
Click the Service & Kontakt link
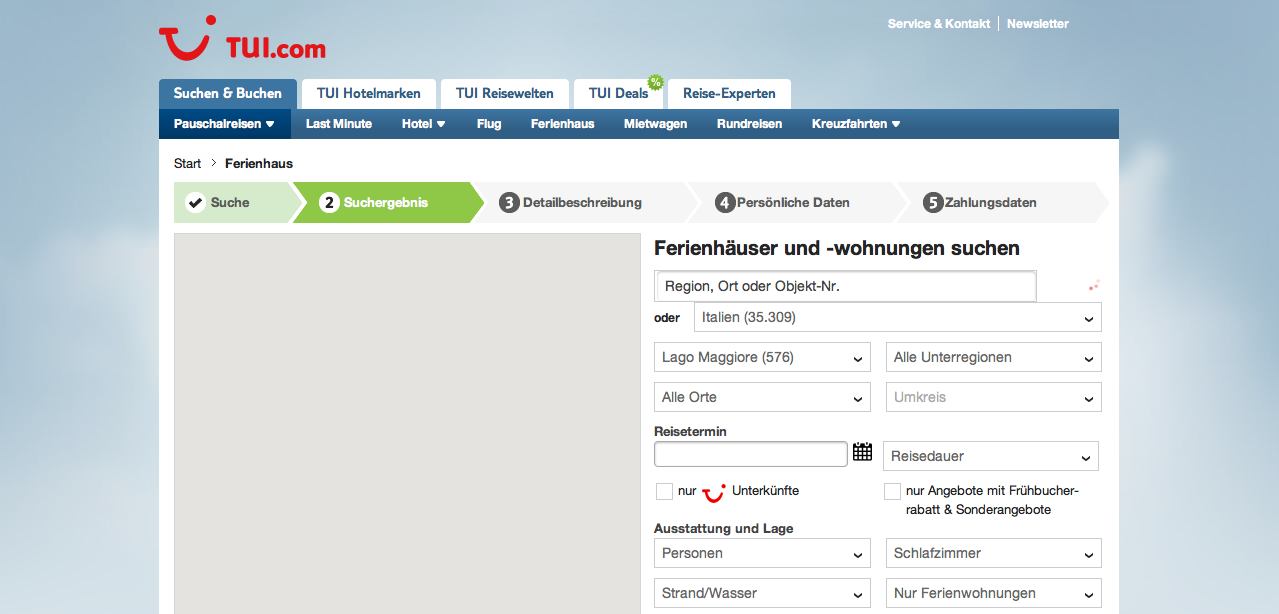click(938, 24)
